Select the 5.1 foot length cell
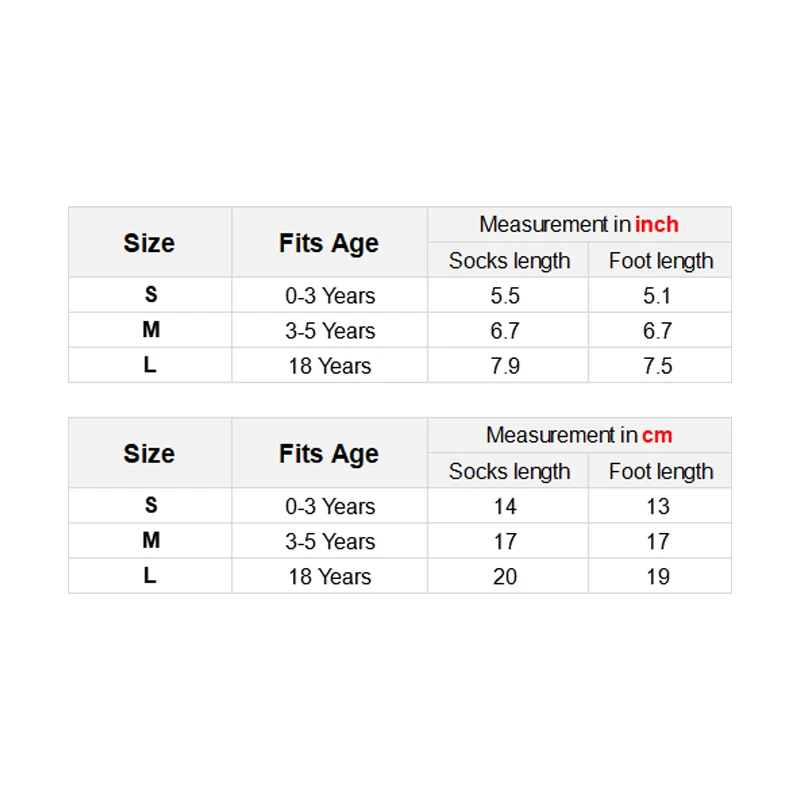Viewport: 800px width, 800px height. pos(657,296)
